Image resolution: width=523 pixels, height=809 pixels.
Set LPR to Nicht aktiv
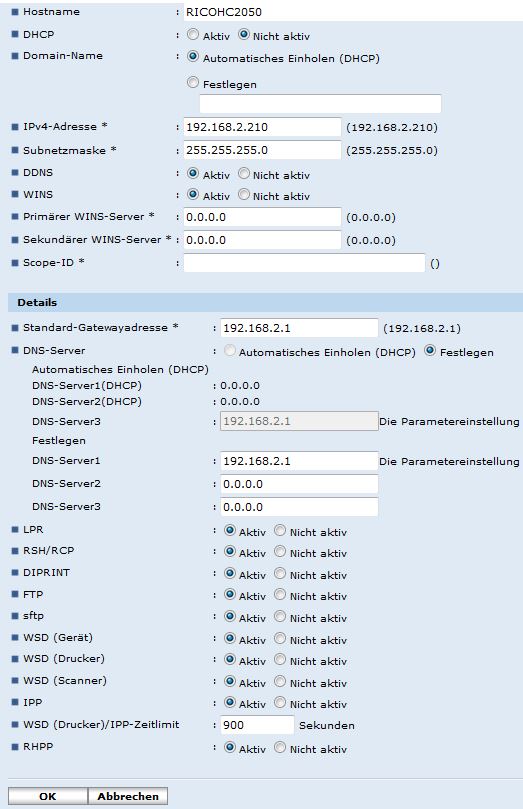[x=280, y=530]
